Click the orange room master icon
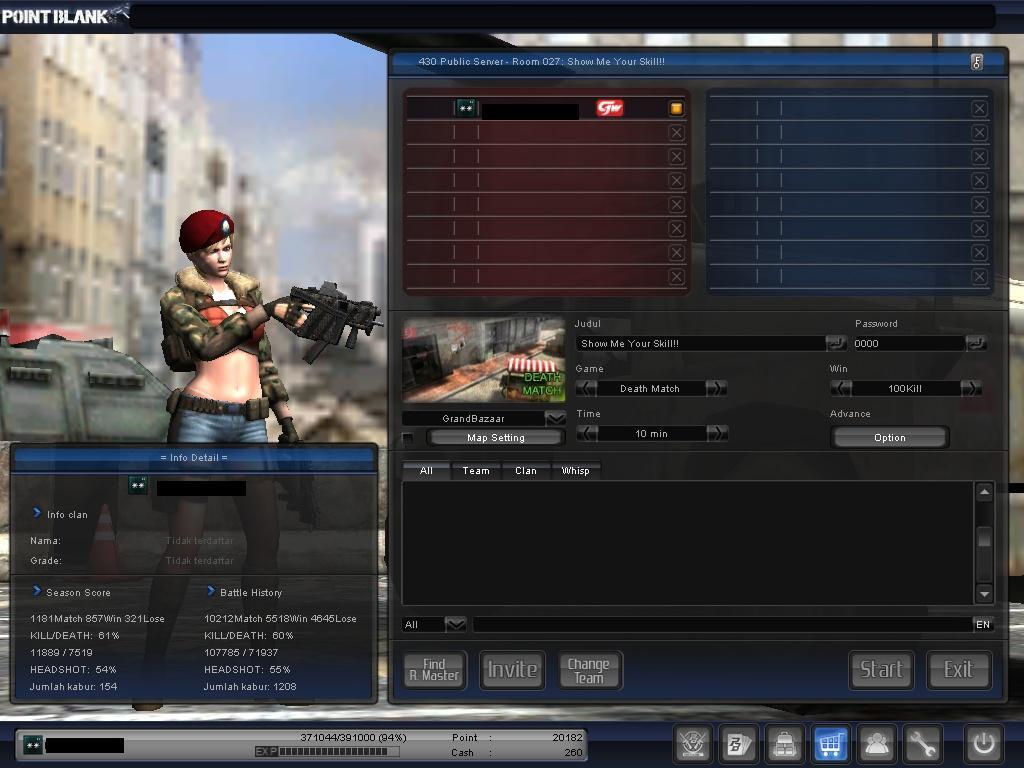The width and height of the screenshot is (1024, 768). 676,108
